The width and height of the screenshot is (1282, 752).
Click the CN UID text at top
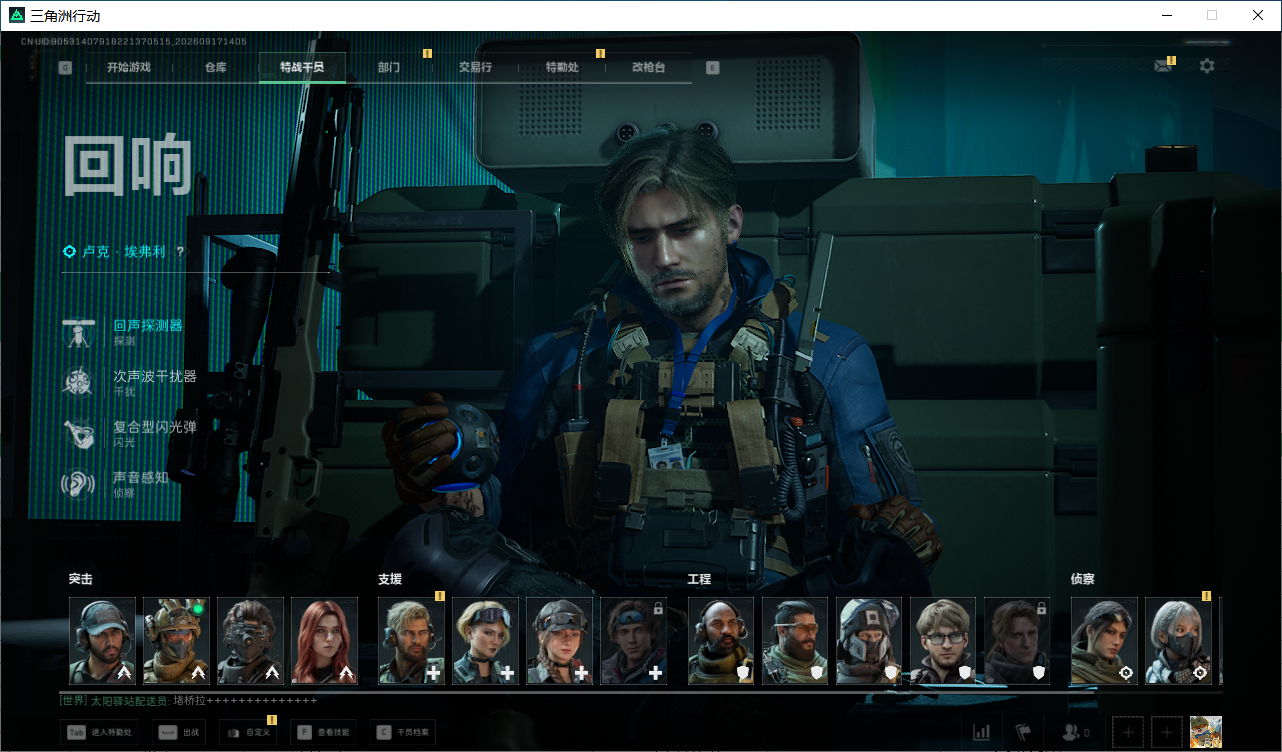[134, 41]
